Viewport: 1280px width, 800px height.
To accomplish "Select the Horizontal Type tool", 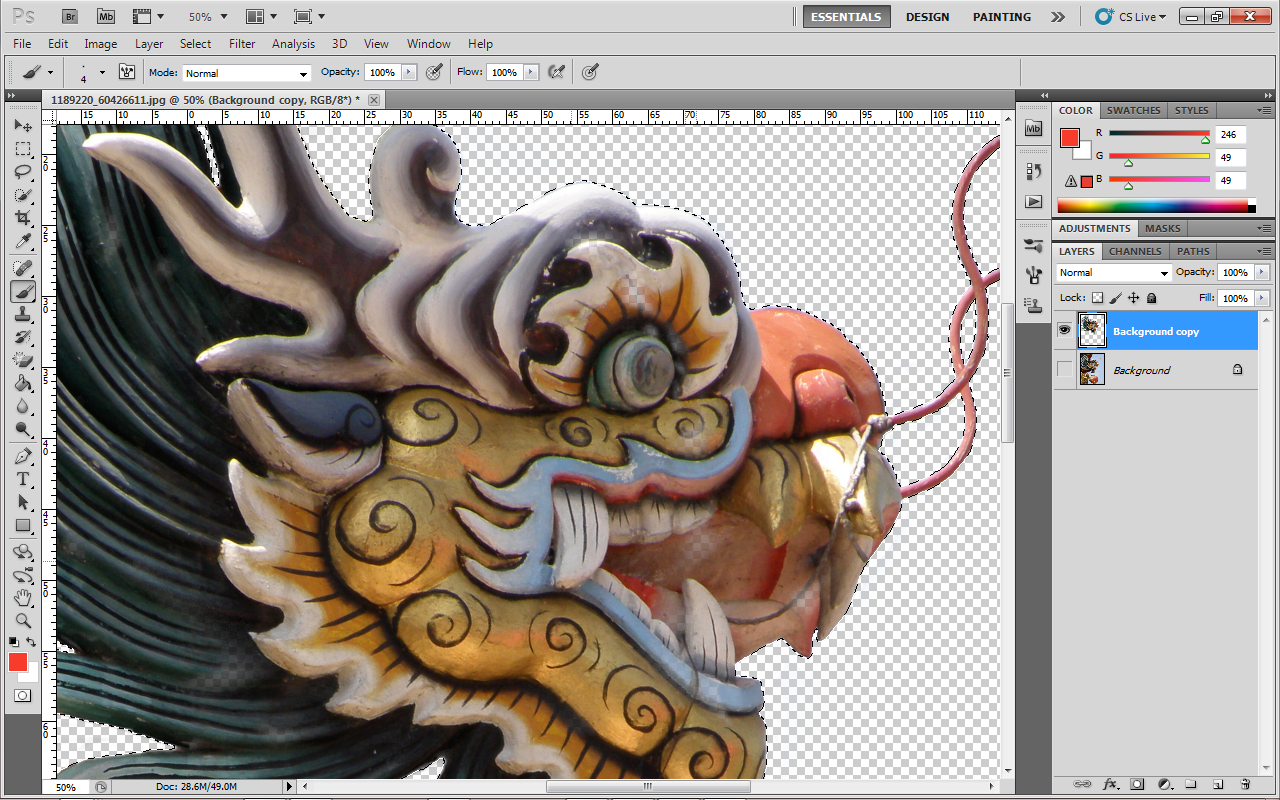I will click(23, 479).
